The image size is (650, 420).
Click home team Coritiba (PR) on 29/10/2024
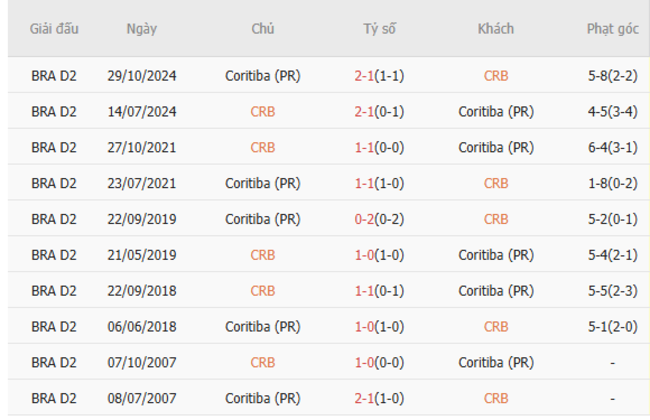point(263,75)
